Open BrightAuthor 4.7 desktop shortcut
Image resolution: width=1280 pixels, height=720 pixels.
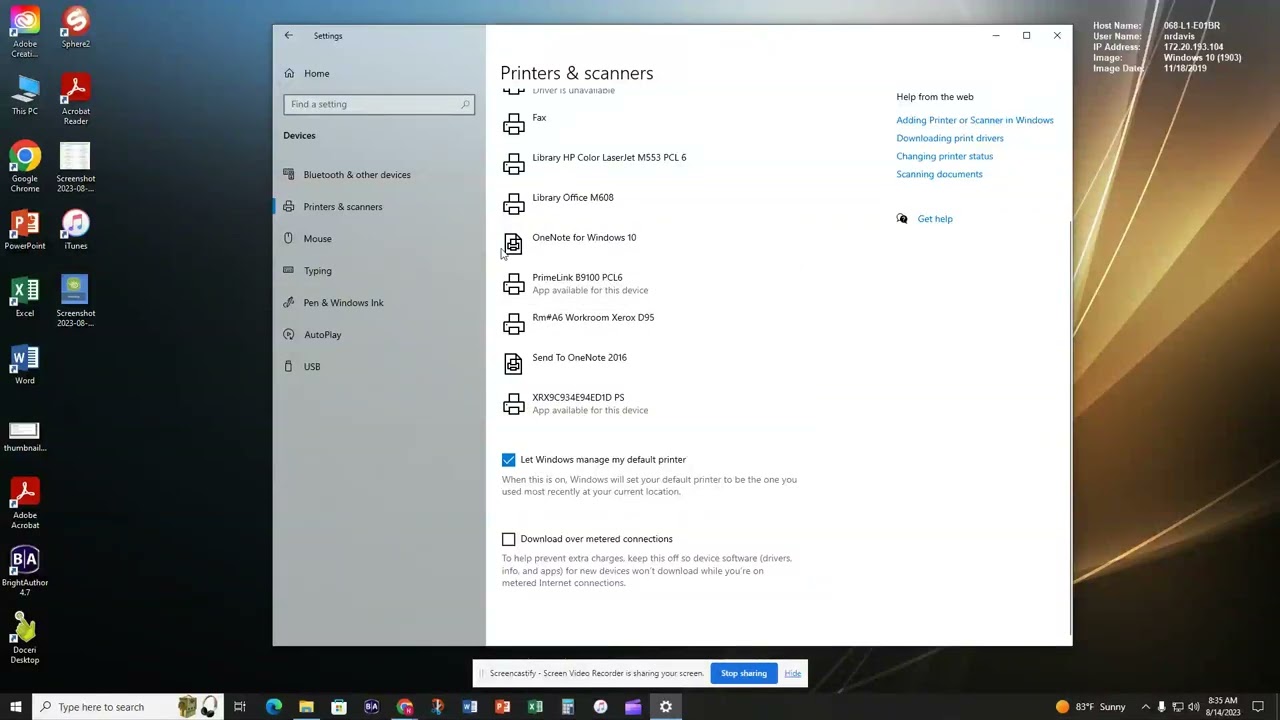(25, 571)
